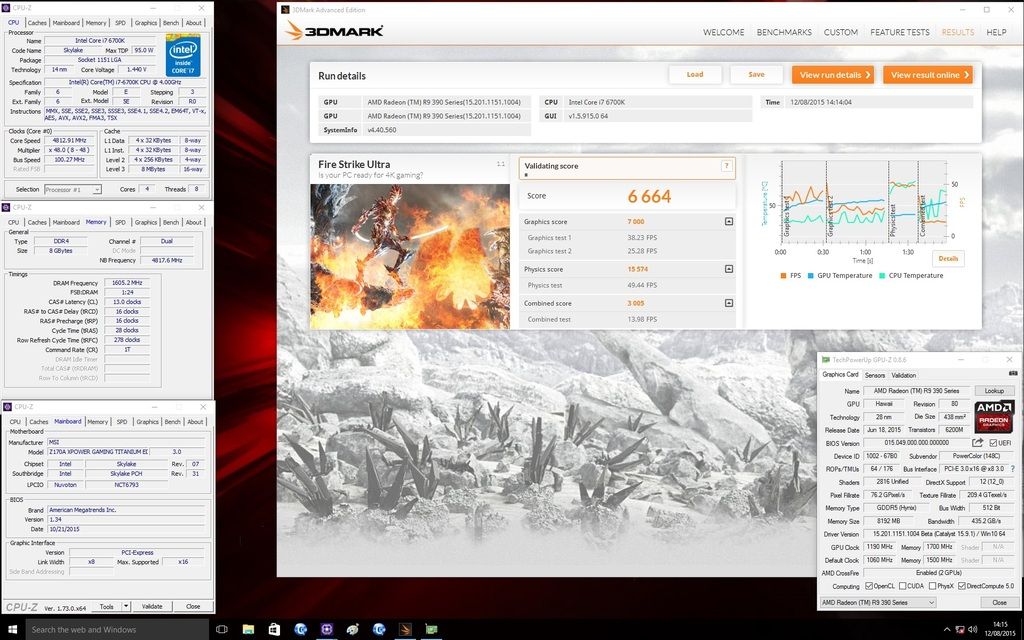The height and width of the screenshot is (640, 1024).
Task: Click the AMD Radeon Graphics logo in GPU-Z
Action: point(994,417)
